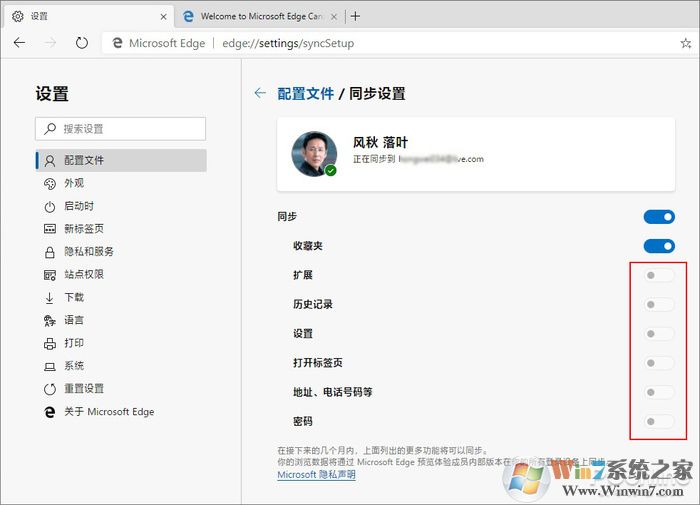Open 语言 settings section
This screenshot has width=700, height=505.
tap(121, 321)
